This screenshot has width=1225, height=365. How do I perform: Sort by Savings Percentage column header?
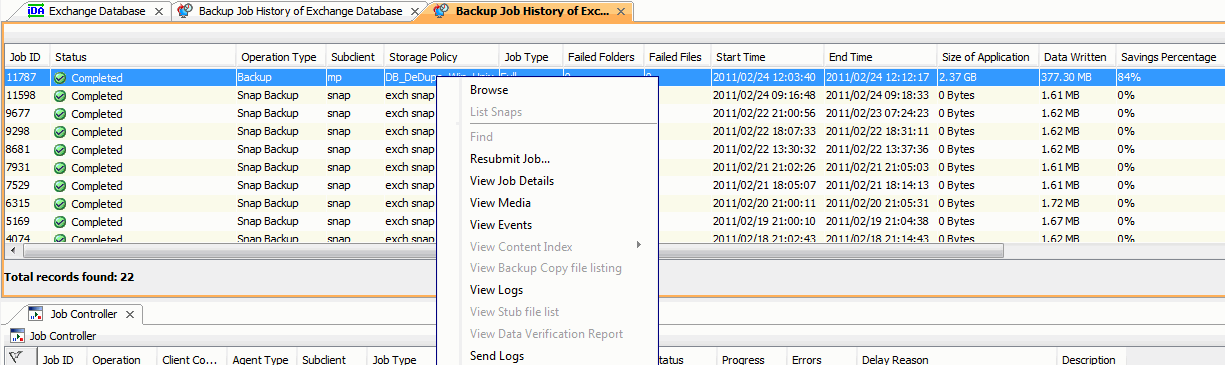pos(1168,57)
